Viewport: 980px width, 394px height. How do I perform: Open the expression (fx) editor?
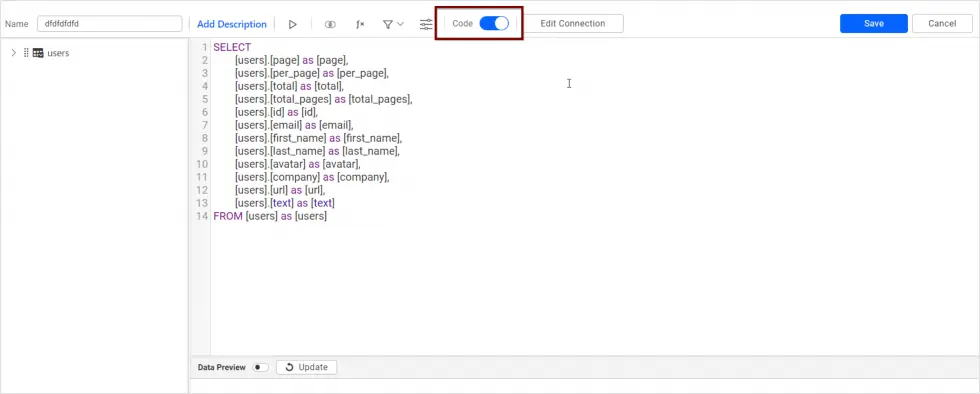click(360, 24)
